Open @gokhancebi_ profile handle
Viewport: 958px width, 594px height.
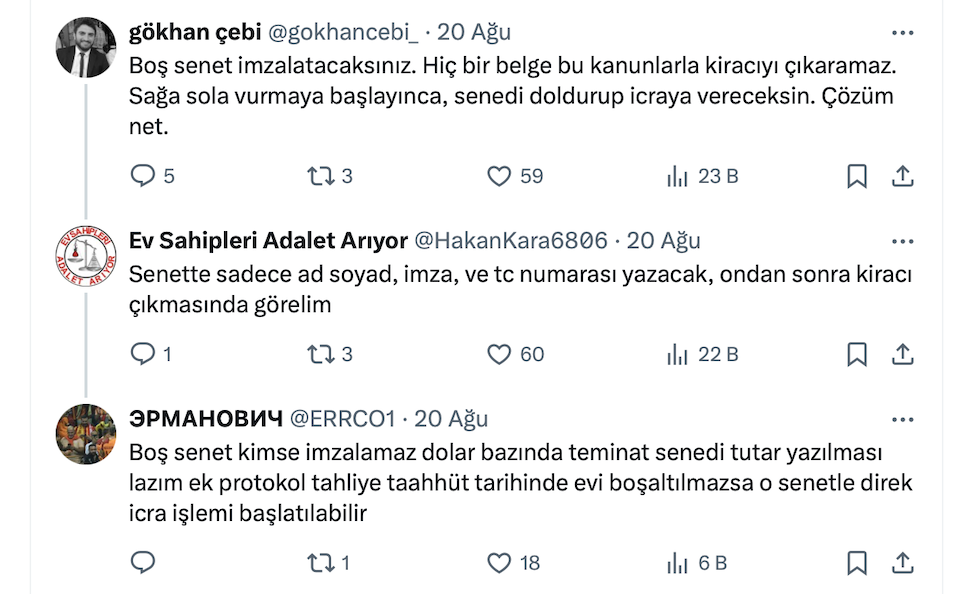343,32
